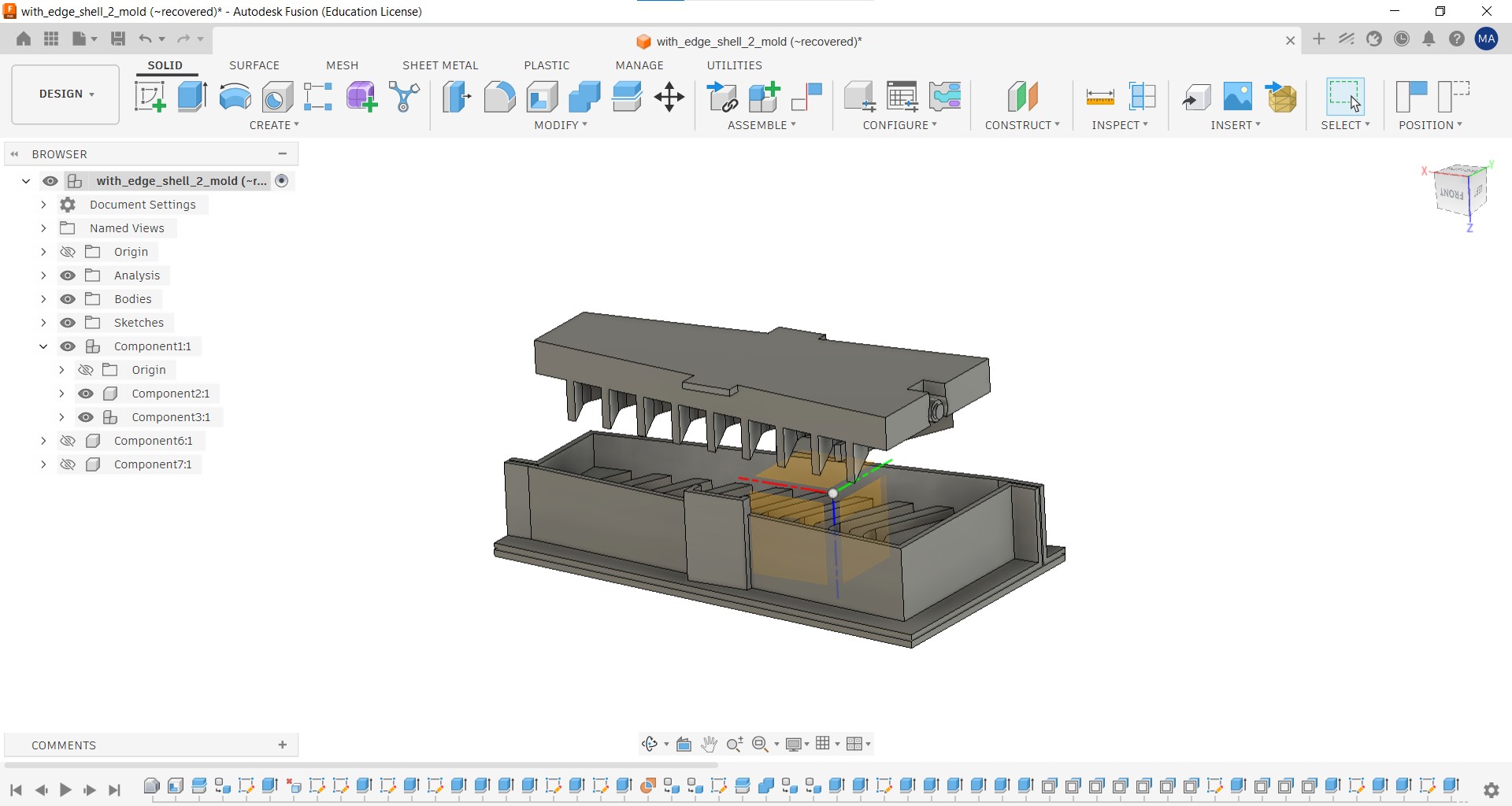
Task: Hide the Bodies folder with eye icon
Action: click(68, 299)
